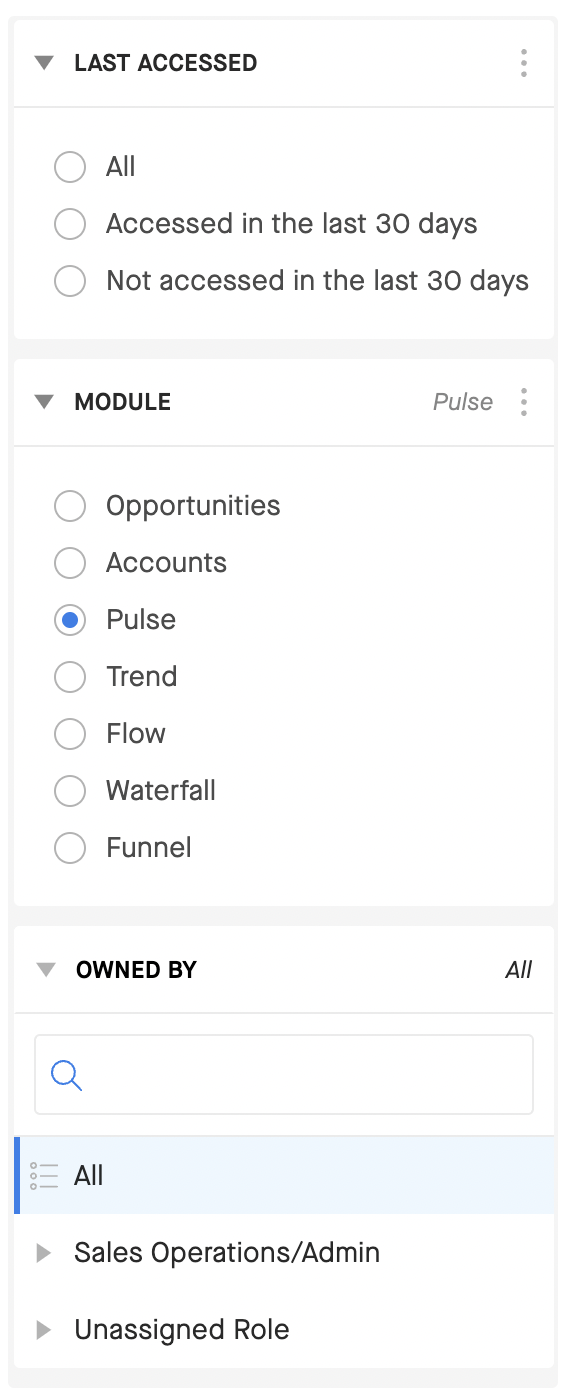Select the All last-accessed radio button

click(70, 167)
